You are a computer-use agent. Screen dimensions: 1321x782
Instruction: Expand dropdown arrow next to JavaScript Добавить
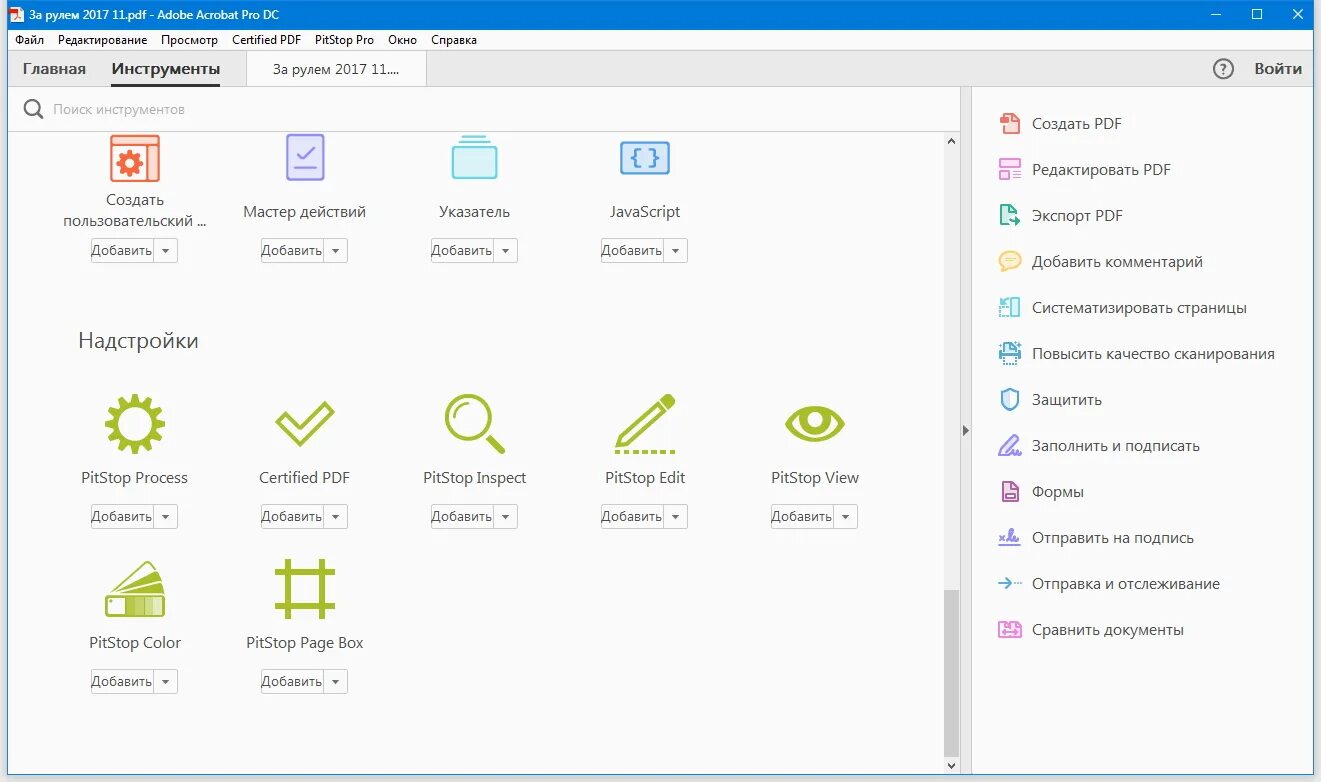pyautogui.click(x=676, y=250)
